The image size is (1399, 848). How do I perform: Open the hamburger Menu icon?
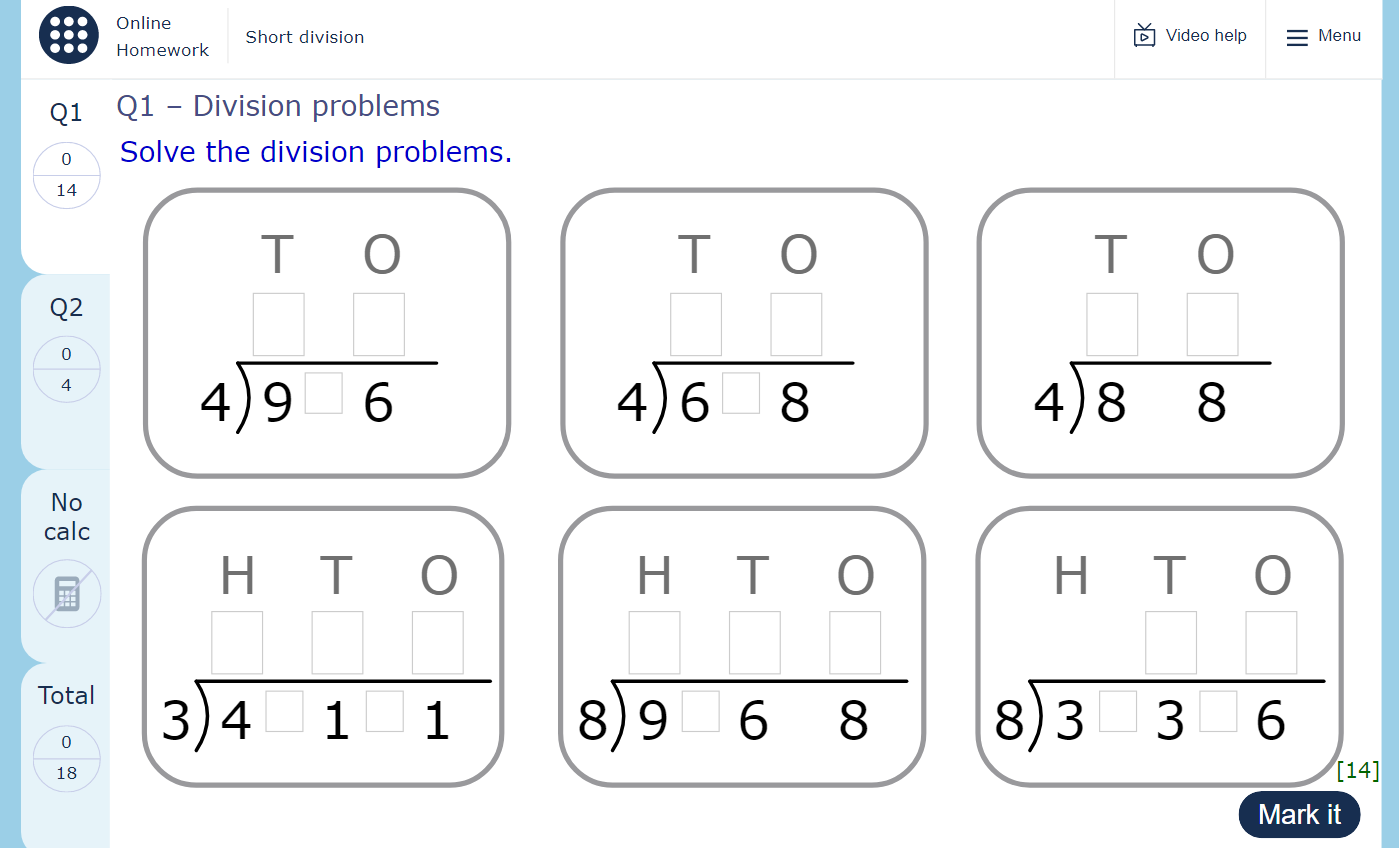tap(1295, 36)
